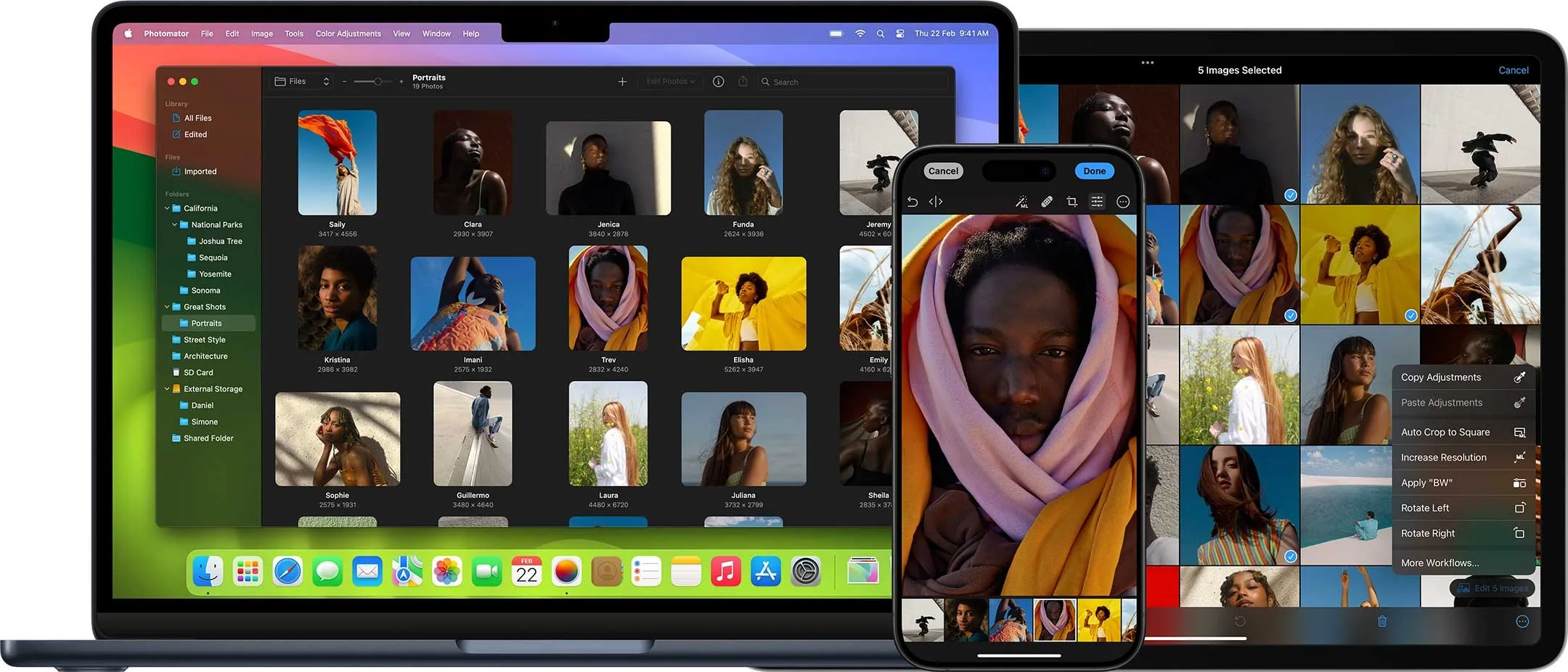Viewport: 1568px width, 672px height.
Task: Select the Saily photo thumbnail
Action: point(338,163)
